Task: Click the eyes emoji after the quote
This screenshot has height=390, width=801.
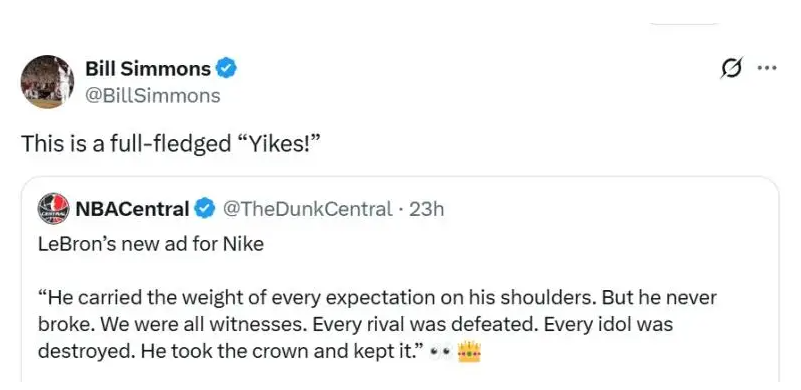Action: point(439,352)
